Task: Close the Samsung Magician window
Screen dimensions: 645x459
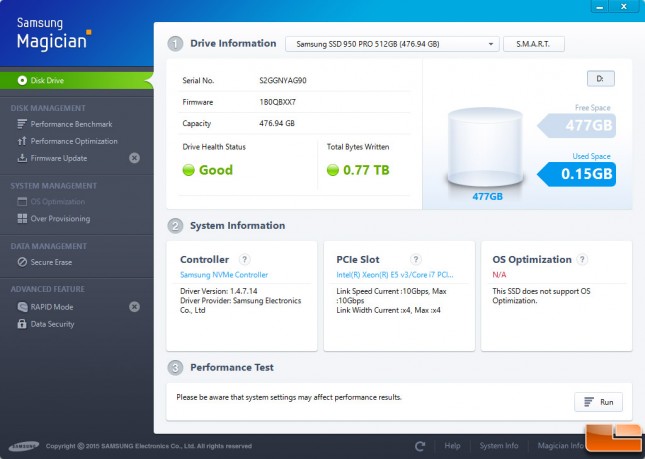Action: click(x=624, y=7)
